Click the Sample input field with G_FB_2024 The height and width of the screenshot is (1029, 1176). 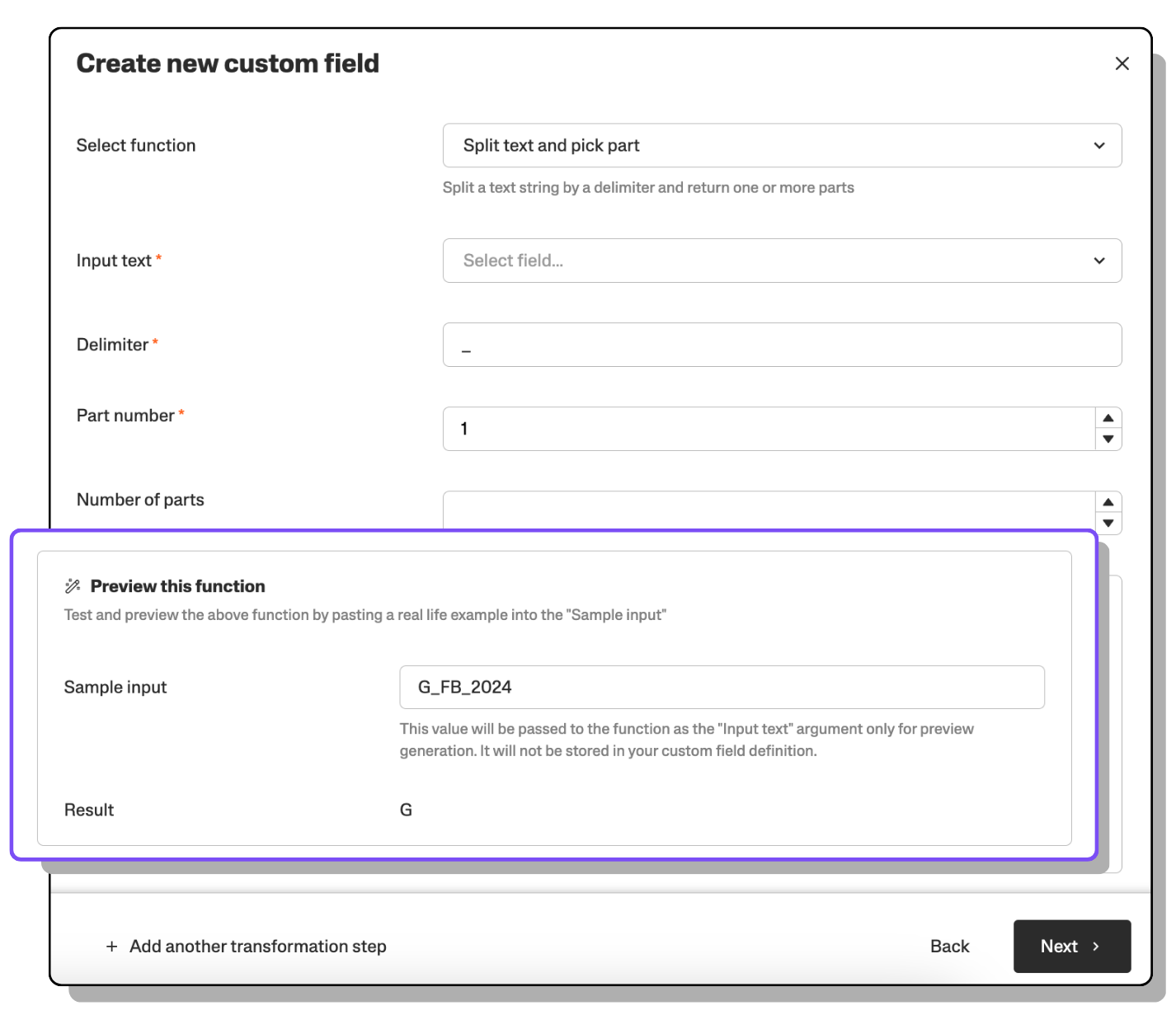pyautogui.click(x=722, y=687)
